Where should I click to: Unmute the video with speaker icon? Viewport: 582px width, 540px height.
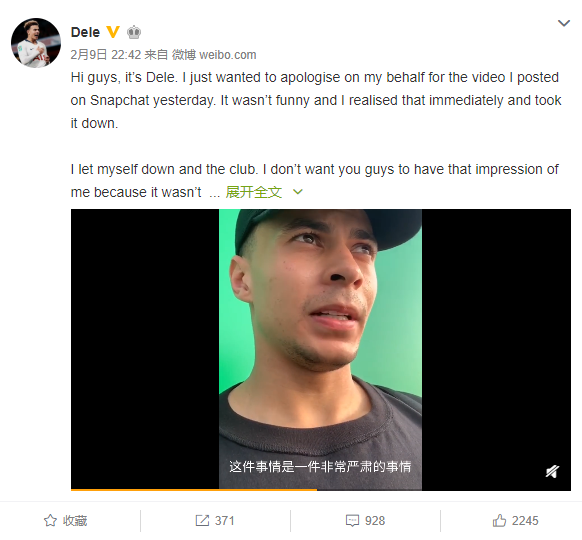pyautogui.click(x=552, y=471)
